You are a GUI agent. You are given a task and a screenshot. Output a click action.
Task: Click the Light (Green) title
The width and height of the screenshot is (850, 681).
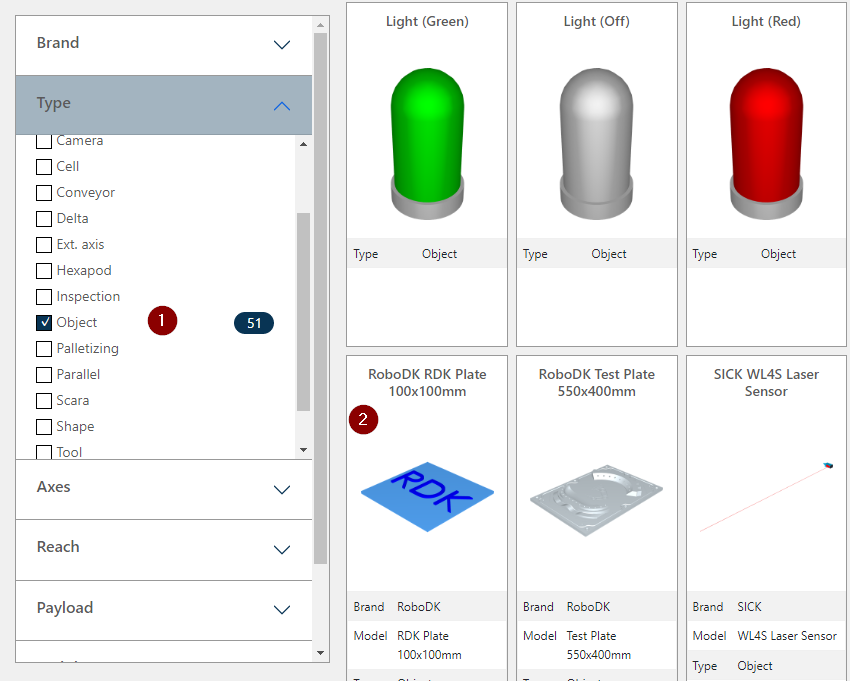(x=427, y=22)
